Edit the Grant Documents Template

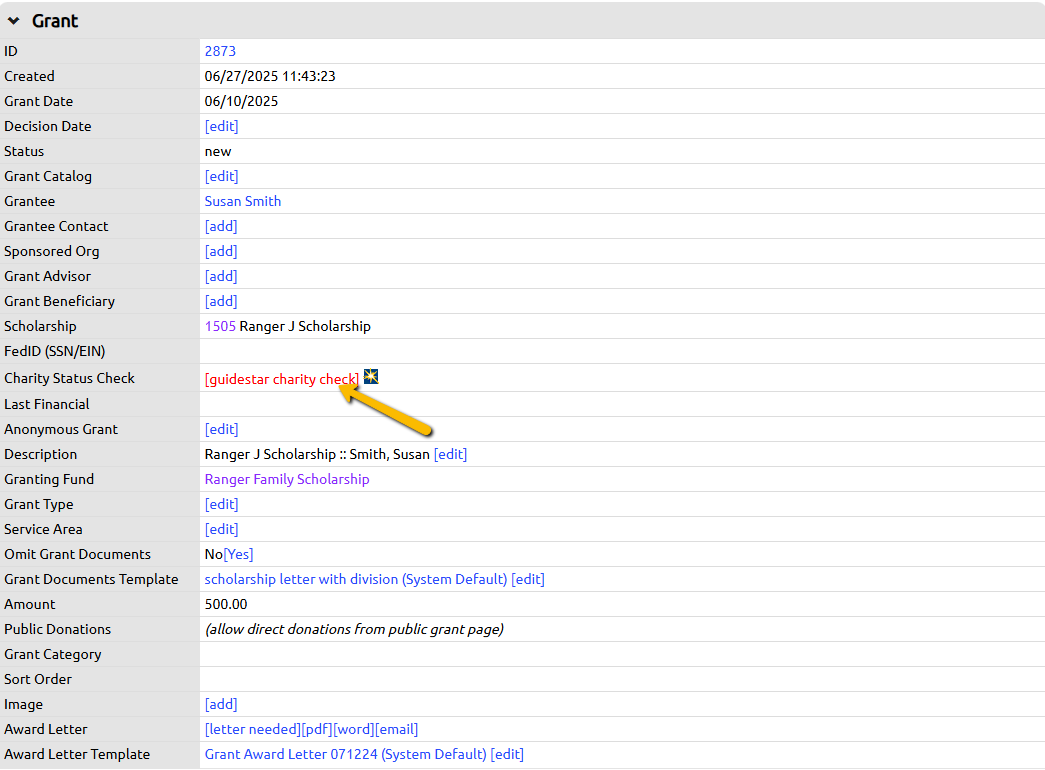528,579
